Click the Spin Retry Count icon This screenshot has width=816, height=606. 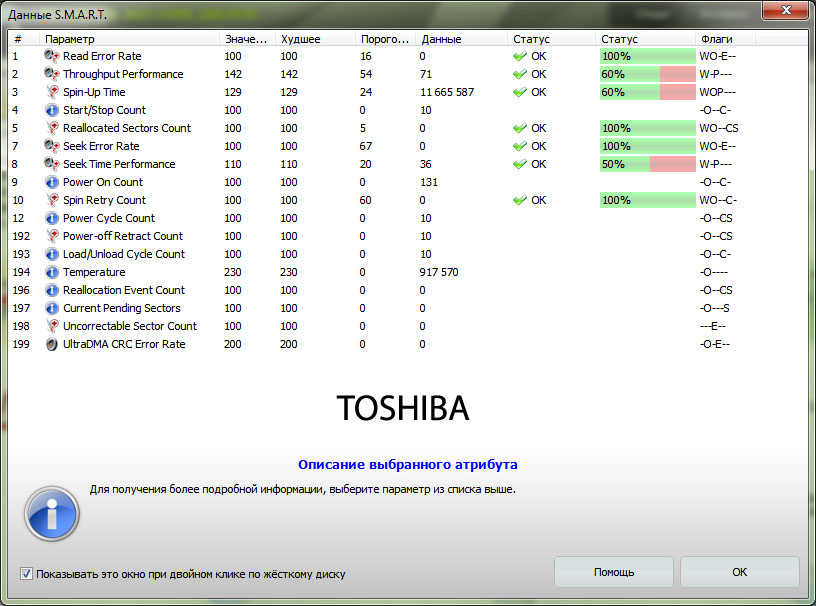point(52,200)
